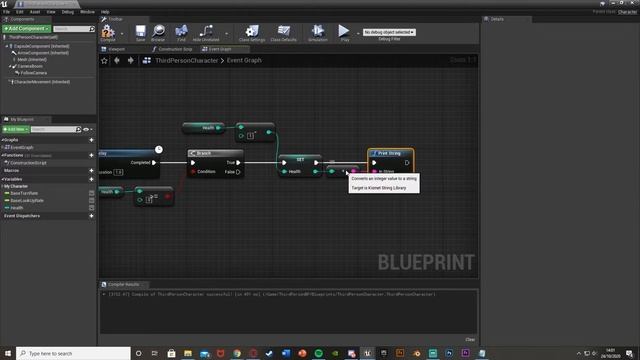Start Play with the Play icon
The width and height of the screenshot is (640, 360).
pyautogui.click(x=344, y=32)
